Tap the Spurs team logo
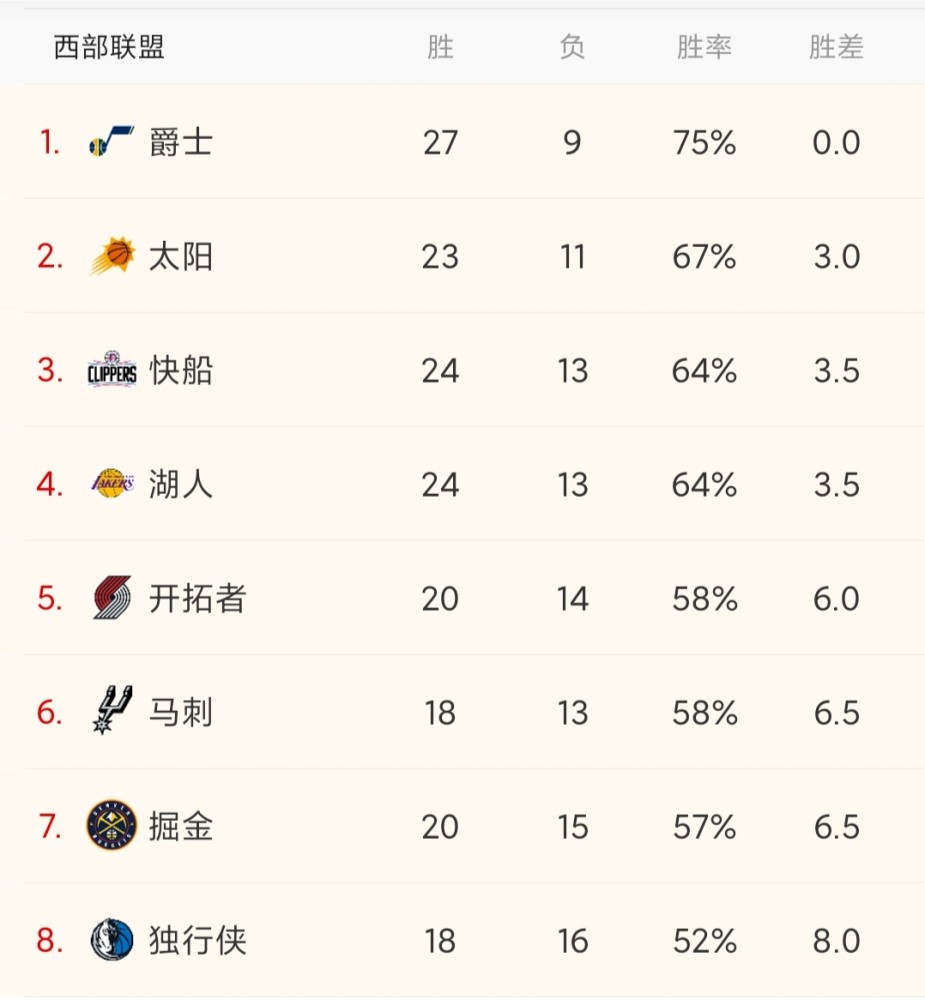This screenshot has width=925, height=1000. pos(112,710)
